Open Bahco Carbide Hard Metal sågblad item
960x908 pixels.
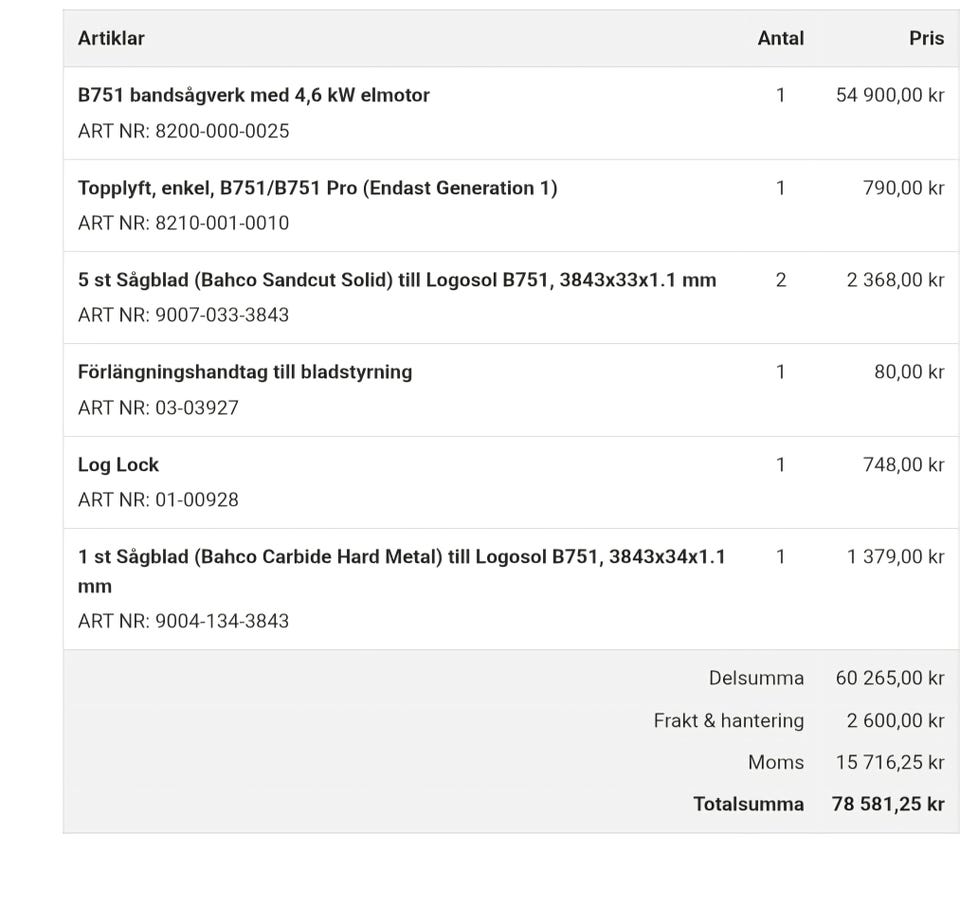coord(402,571)
